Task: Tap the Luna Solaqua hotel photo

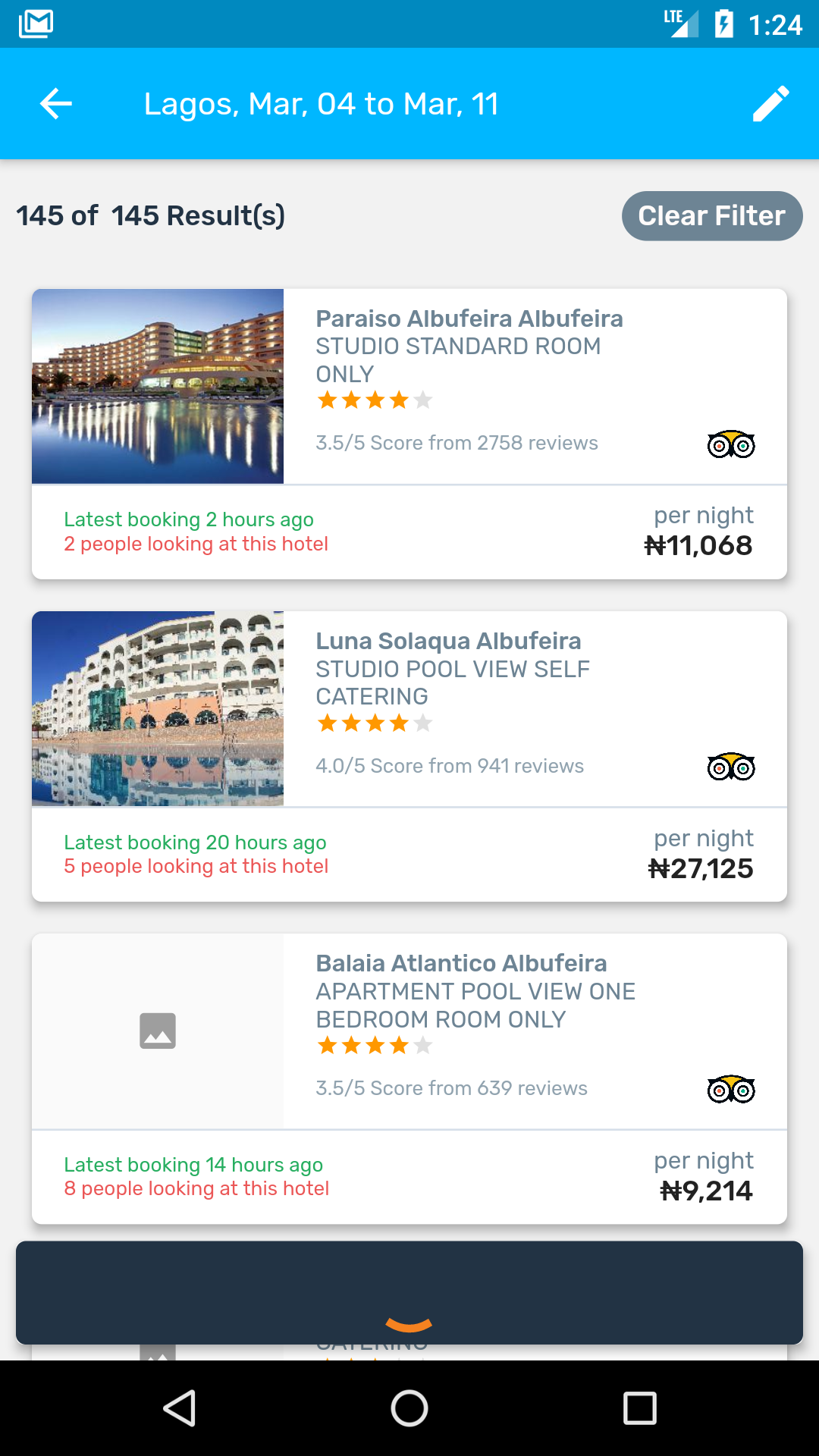Action: click(x=158, y=708)
